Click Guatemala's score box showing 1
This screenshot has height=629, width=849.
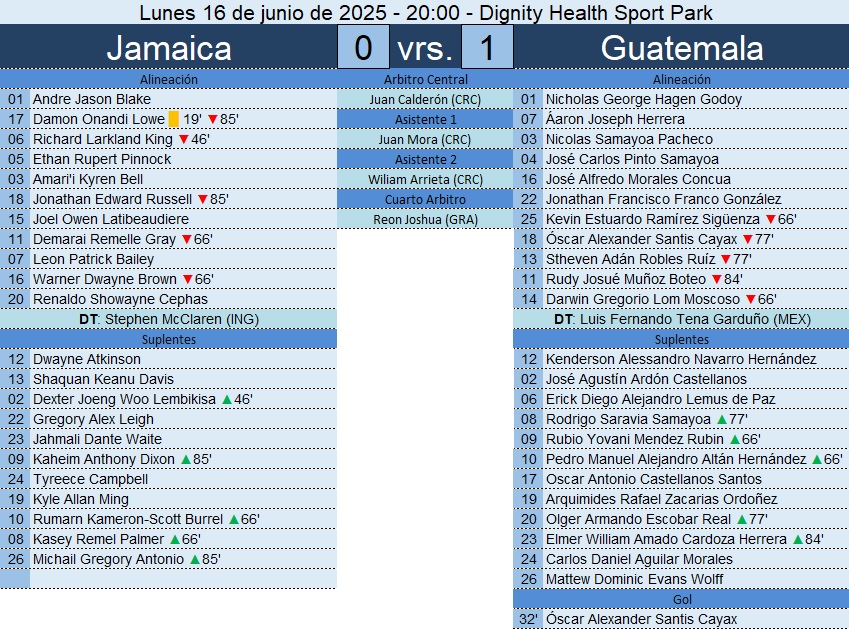[487, 48]
